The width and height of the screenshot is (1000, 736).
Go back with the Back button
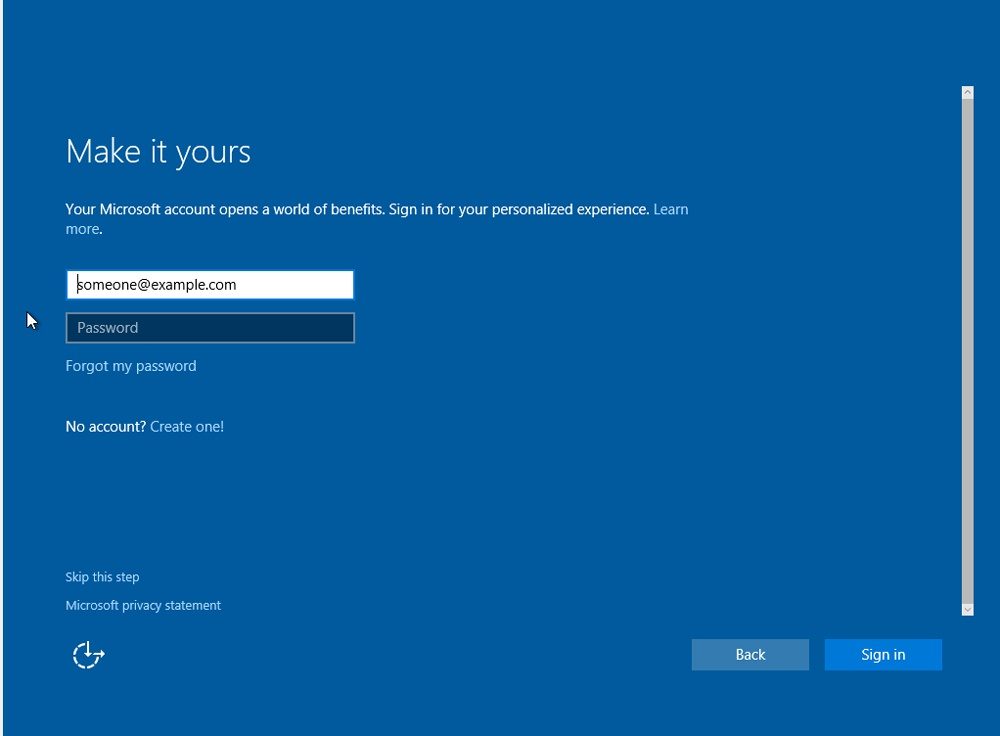point(750,654)
